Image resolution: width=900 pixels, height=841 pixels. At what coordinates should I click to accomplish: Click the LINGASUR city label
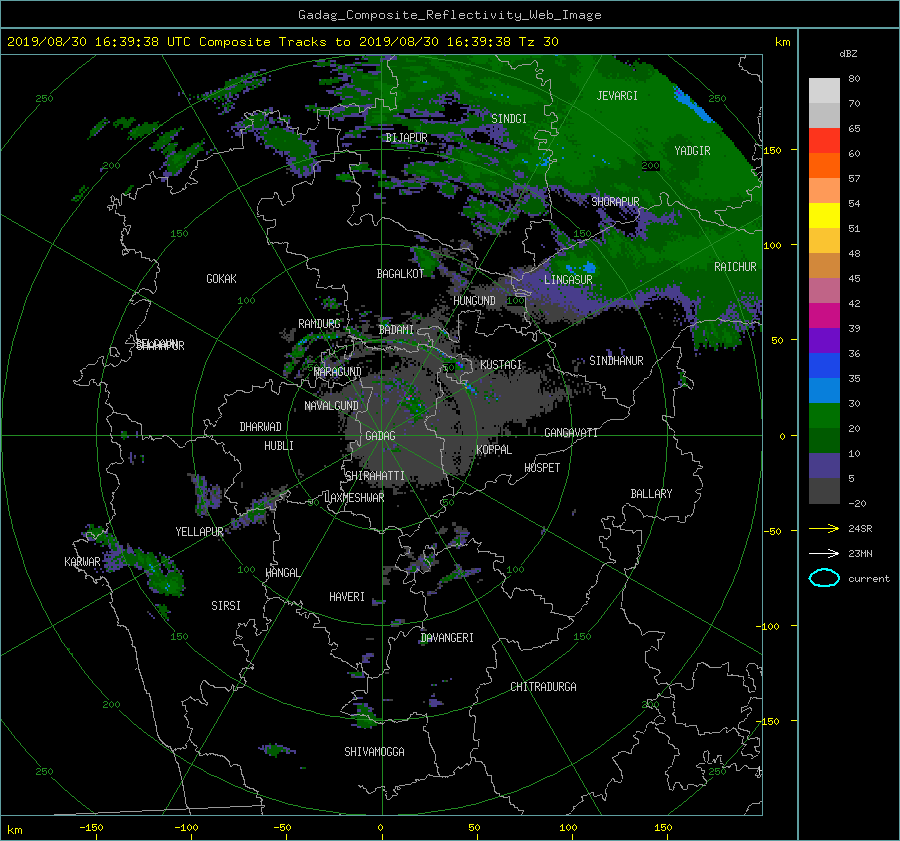point(568,280)
